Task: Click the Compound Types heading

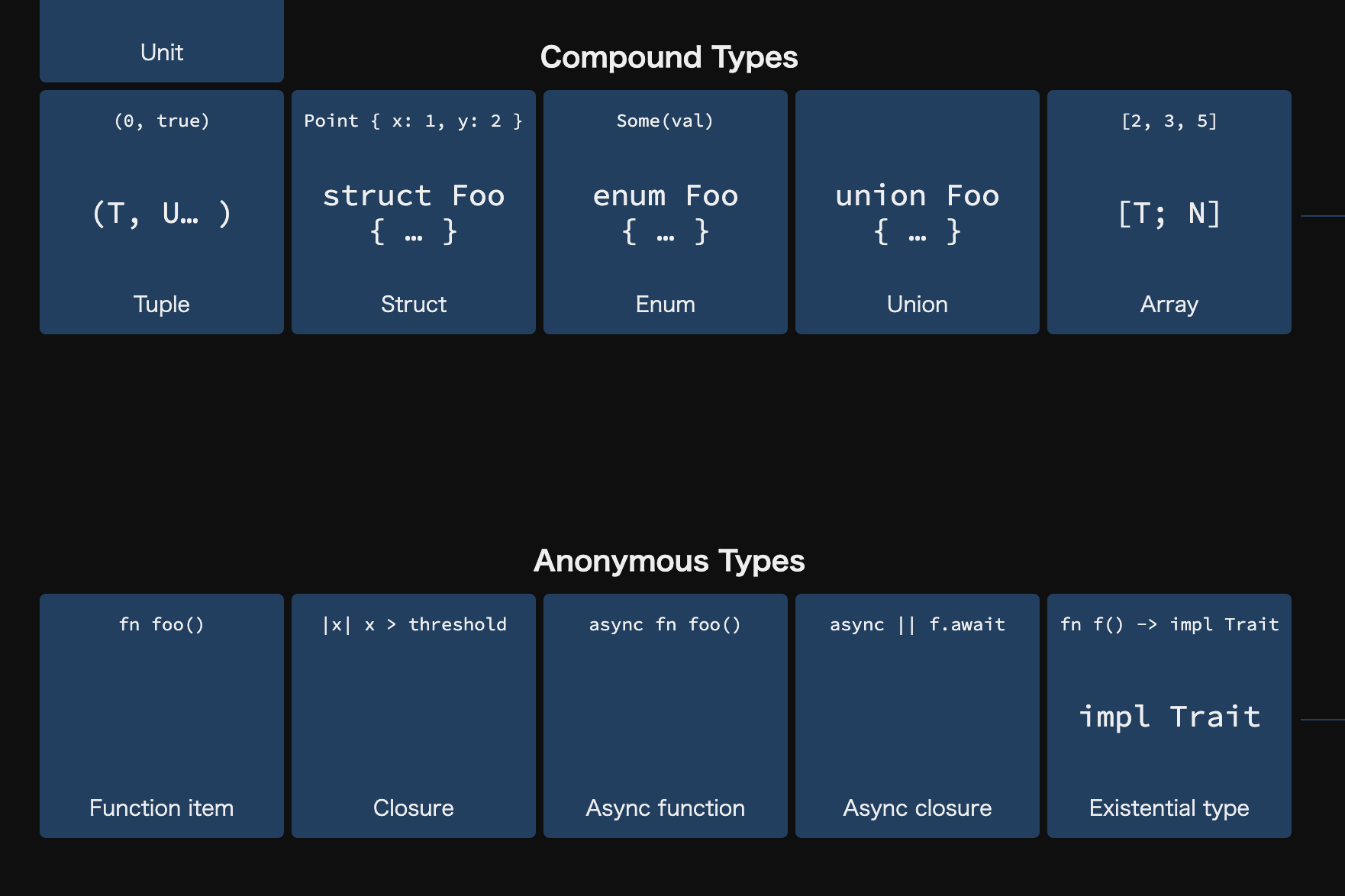Action: pos(669,57)
